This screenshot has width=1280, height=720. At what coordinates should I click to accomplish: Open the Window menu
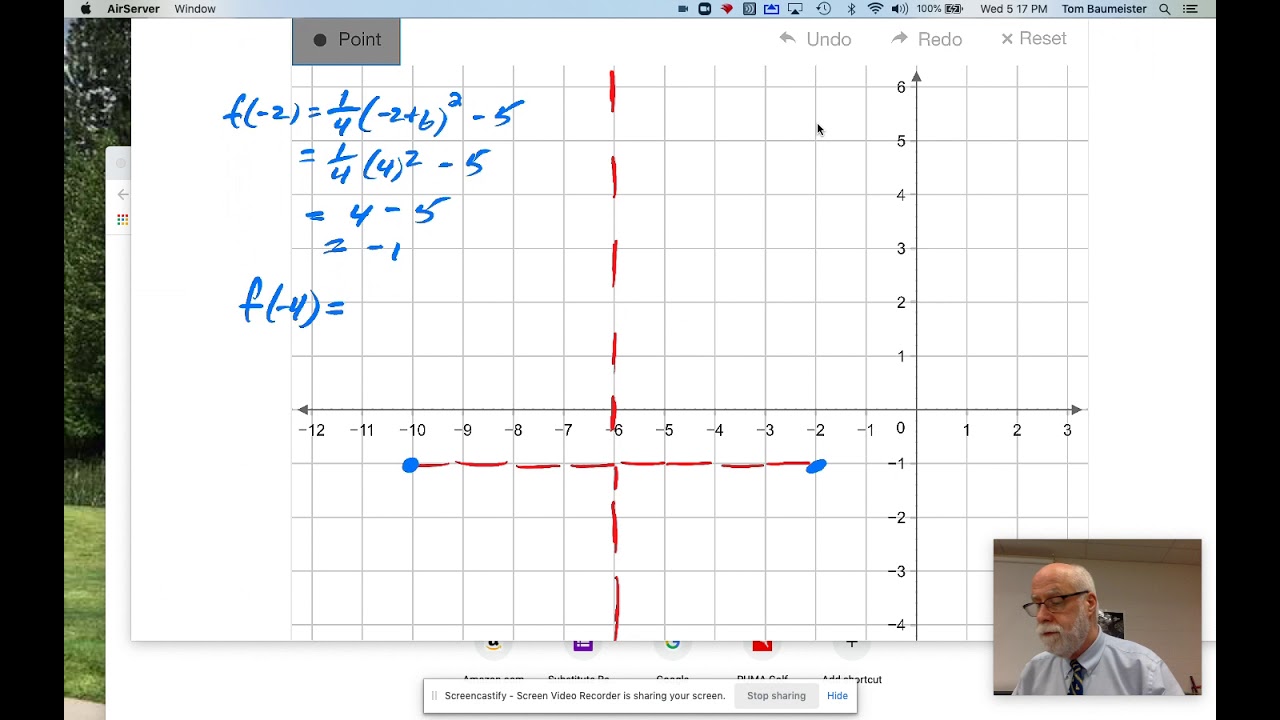[x=195, y=9]
